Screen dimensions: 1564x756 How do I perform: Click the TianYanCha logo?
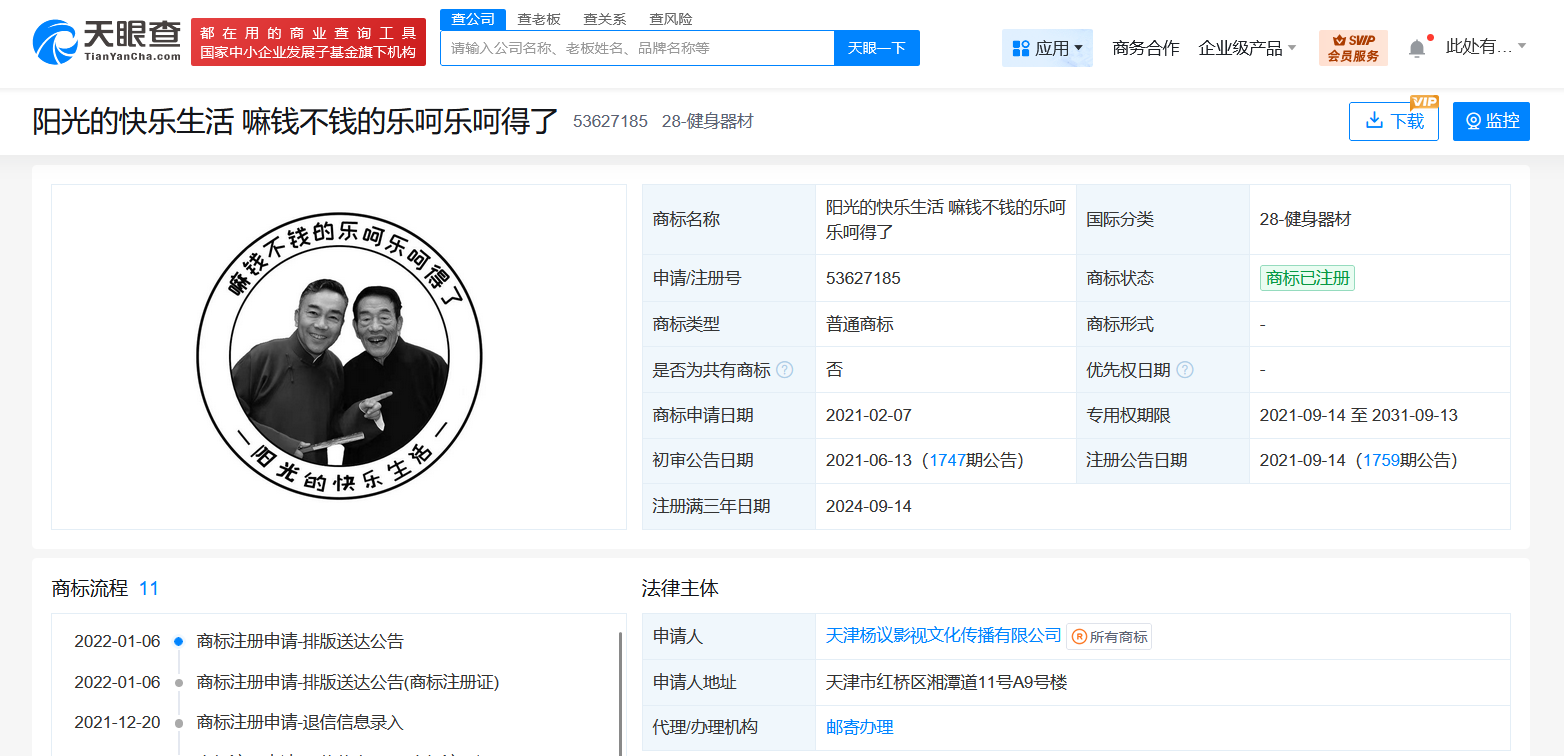tap(106, 41)
